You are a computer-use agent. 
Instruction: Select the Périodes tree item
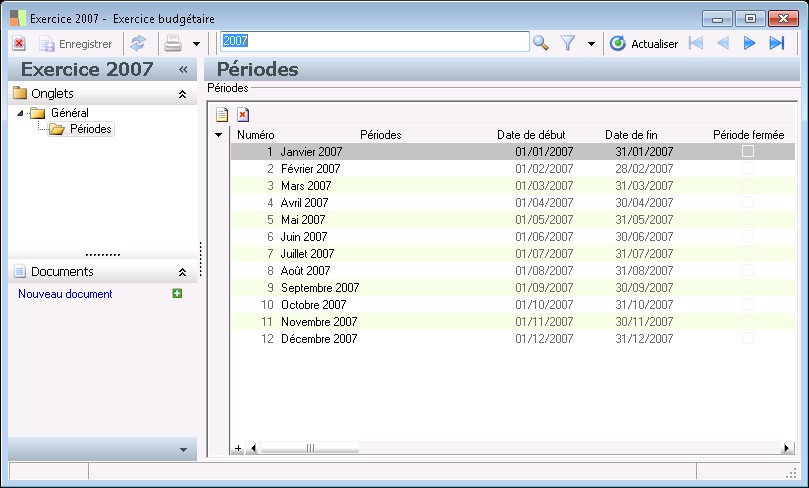click(x=82, y=129)
